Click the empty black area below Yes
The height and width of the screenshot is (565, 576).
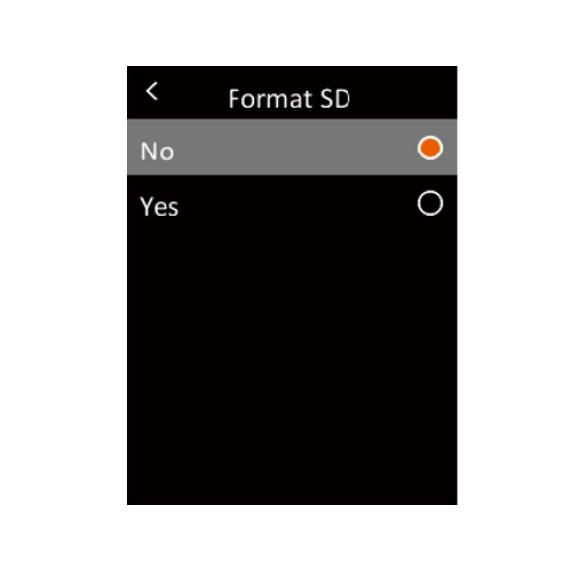(x=292, y=367)
